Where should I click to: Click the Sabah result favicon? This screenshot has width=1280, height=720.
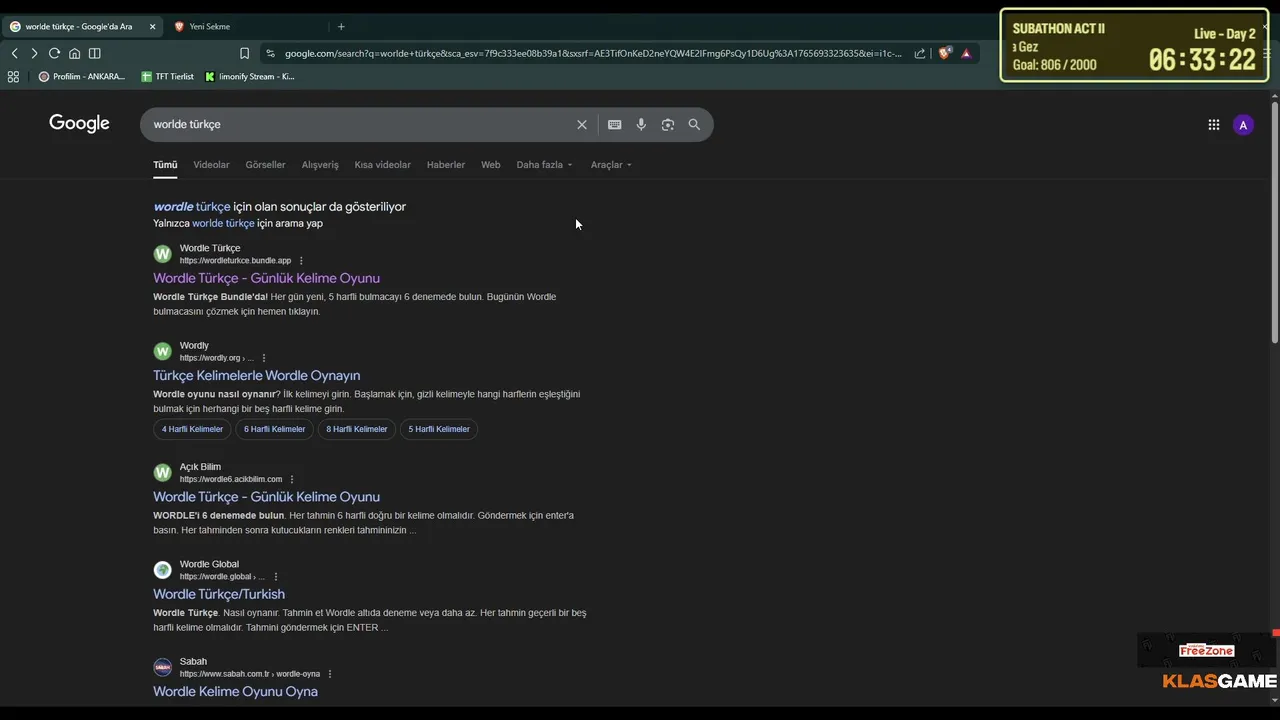pos(162,667)
